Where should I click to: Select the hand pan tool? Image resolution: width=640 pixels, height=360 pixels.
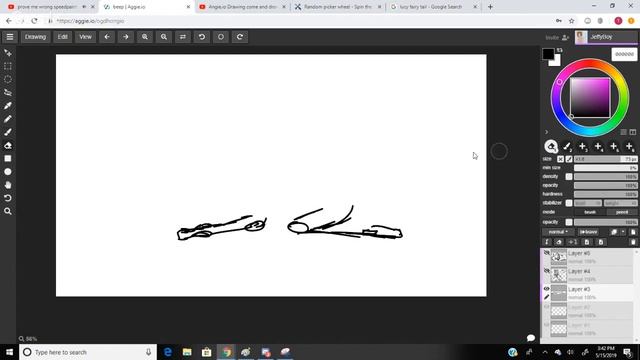(8, 185)
